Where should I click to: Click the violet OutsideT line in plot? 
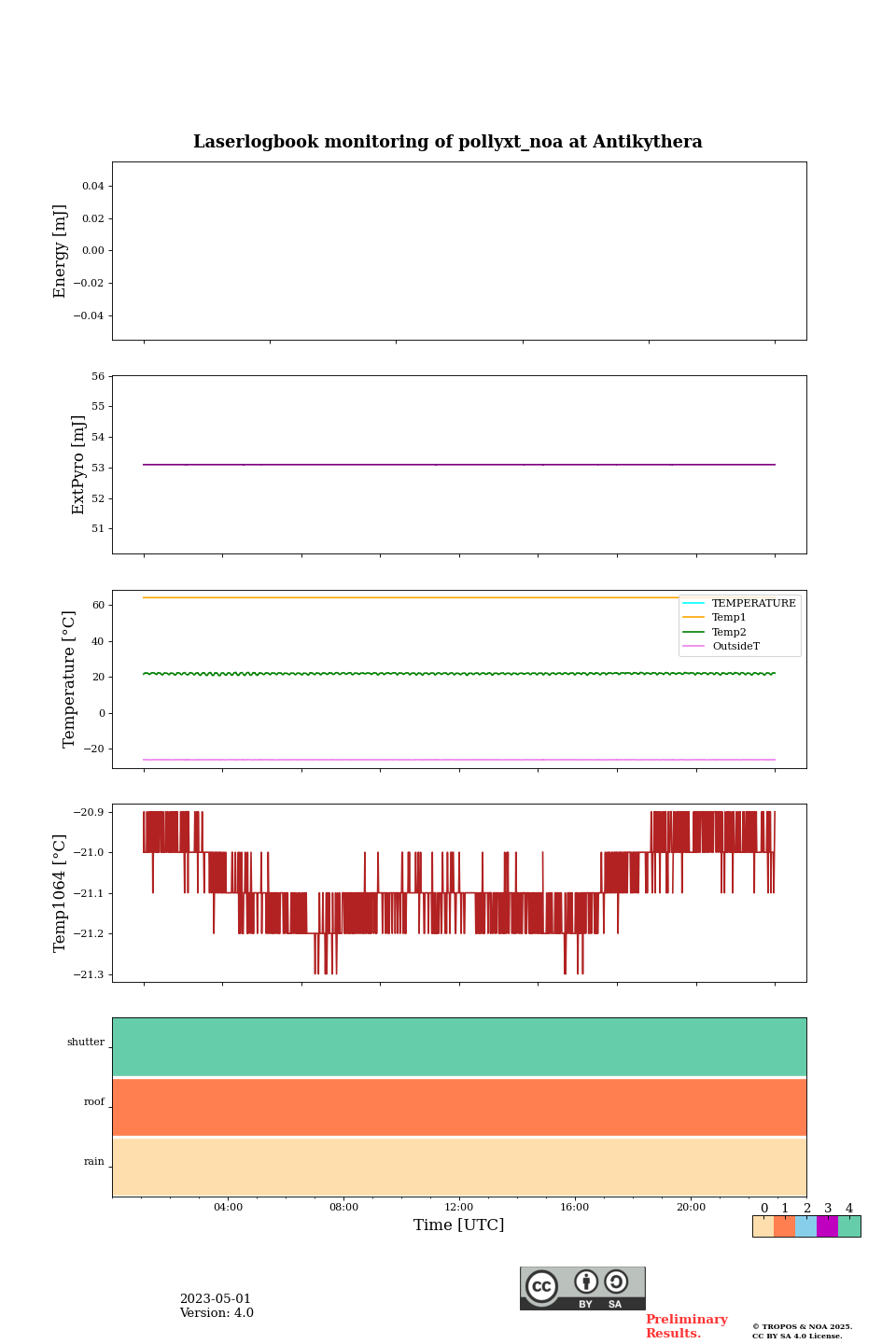point(459,760)
